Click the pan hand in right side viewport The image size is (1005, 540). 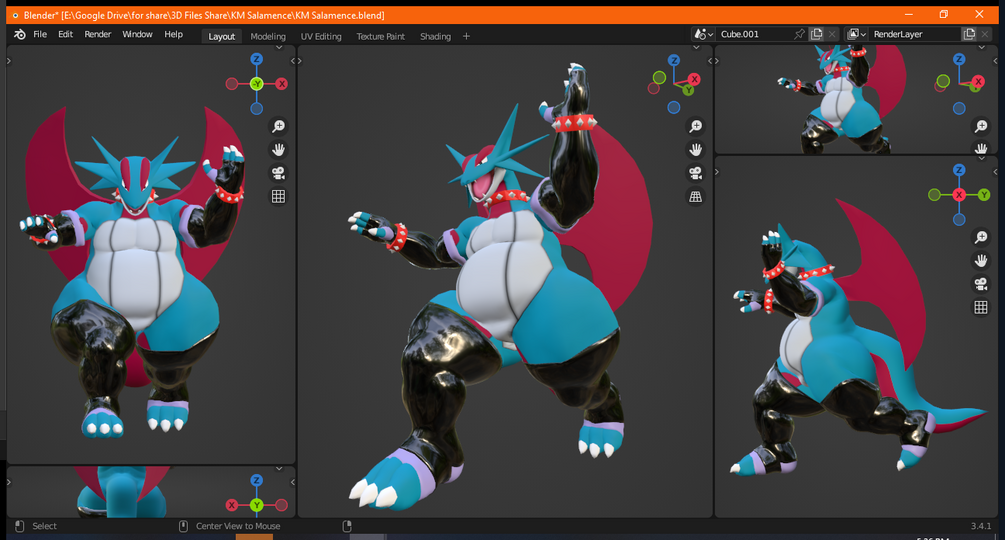coord(981,261)
